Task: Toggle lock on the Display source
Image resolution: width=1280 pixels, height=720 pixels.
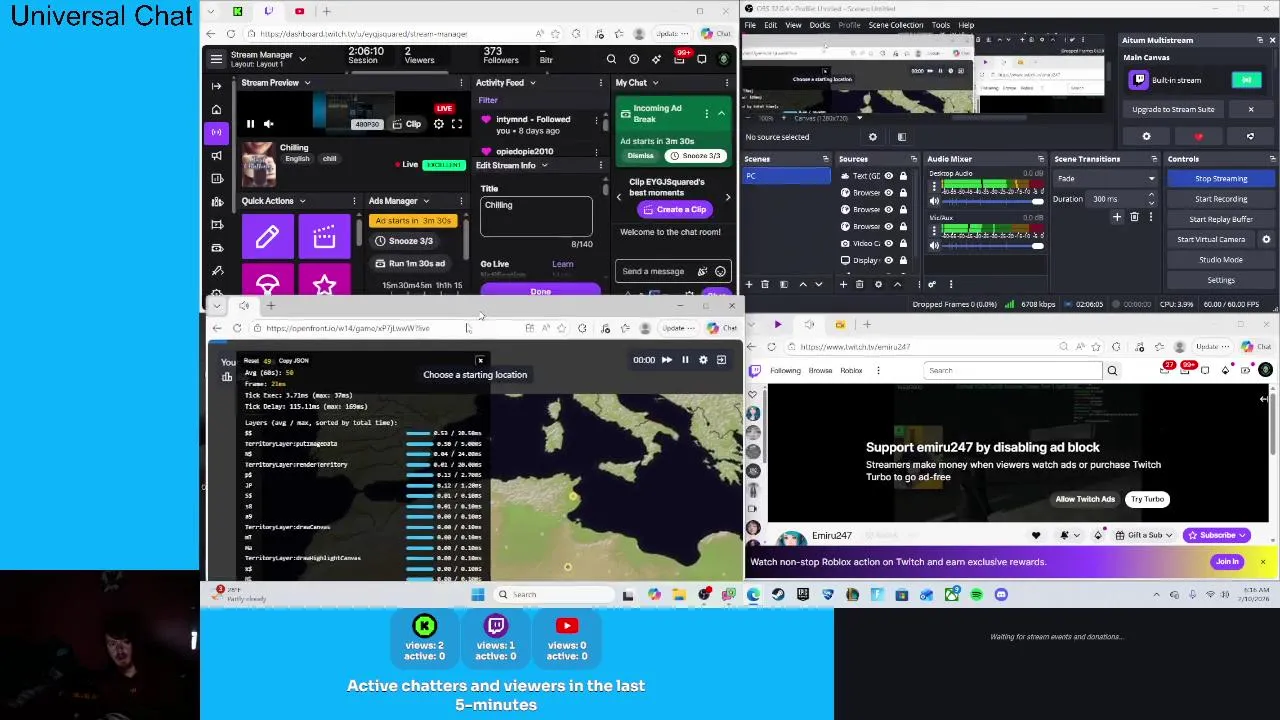Action: 903,260
